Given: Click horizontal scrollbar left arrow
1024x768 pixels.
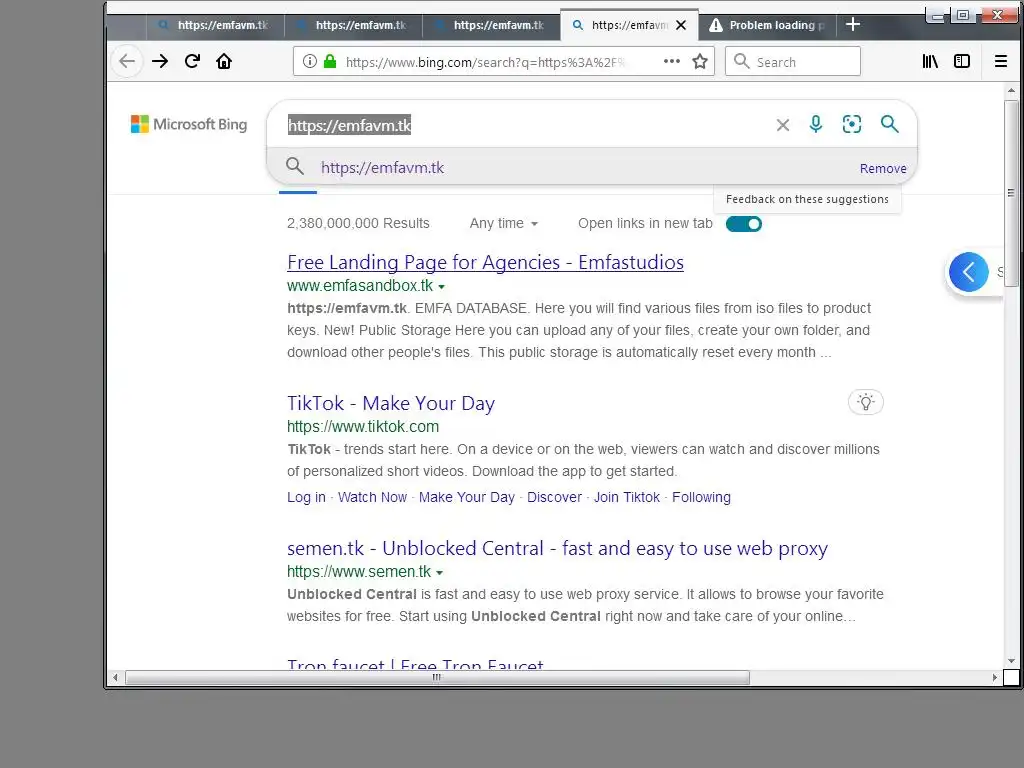Looking at the screenshot, I should tap(116, 677).
